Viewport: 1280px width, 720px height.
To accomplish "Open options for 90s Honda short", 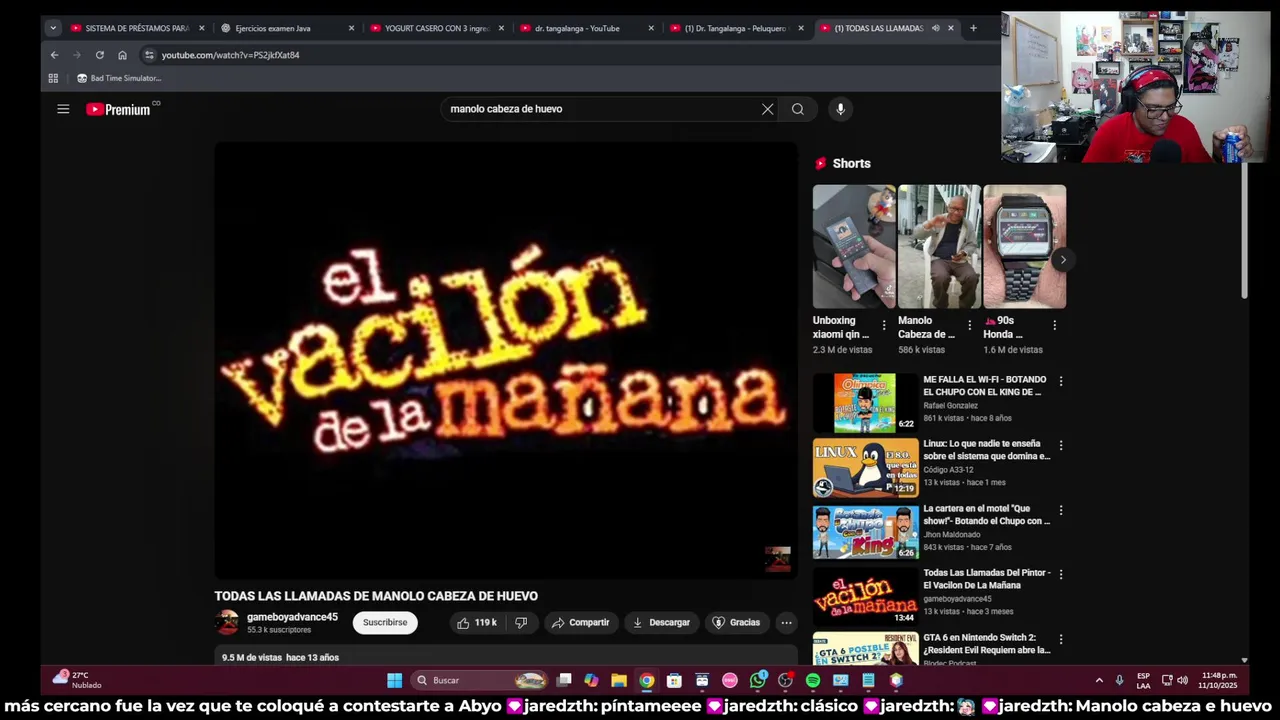I will click(x=1054, y=325).
